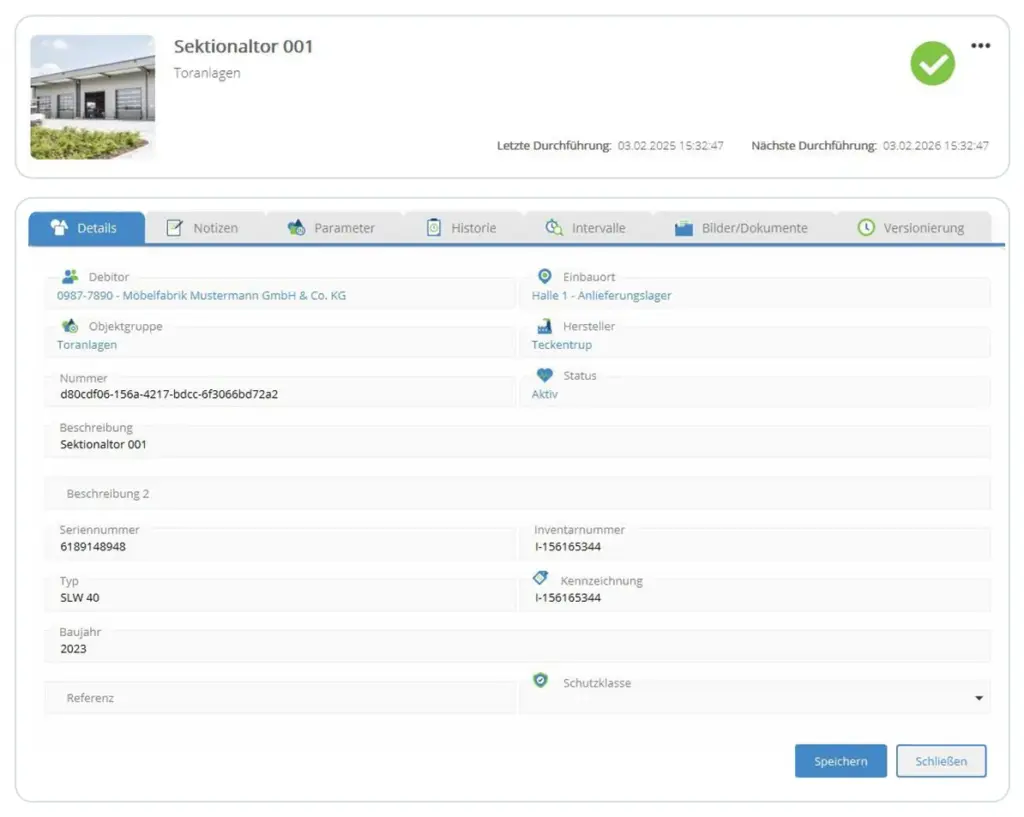
Task: Open the three-dots options menu
Action: click(x=981, y=46)
